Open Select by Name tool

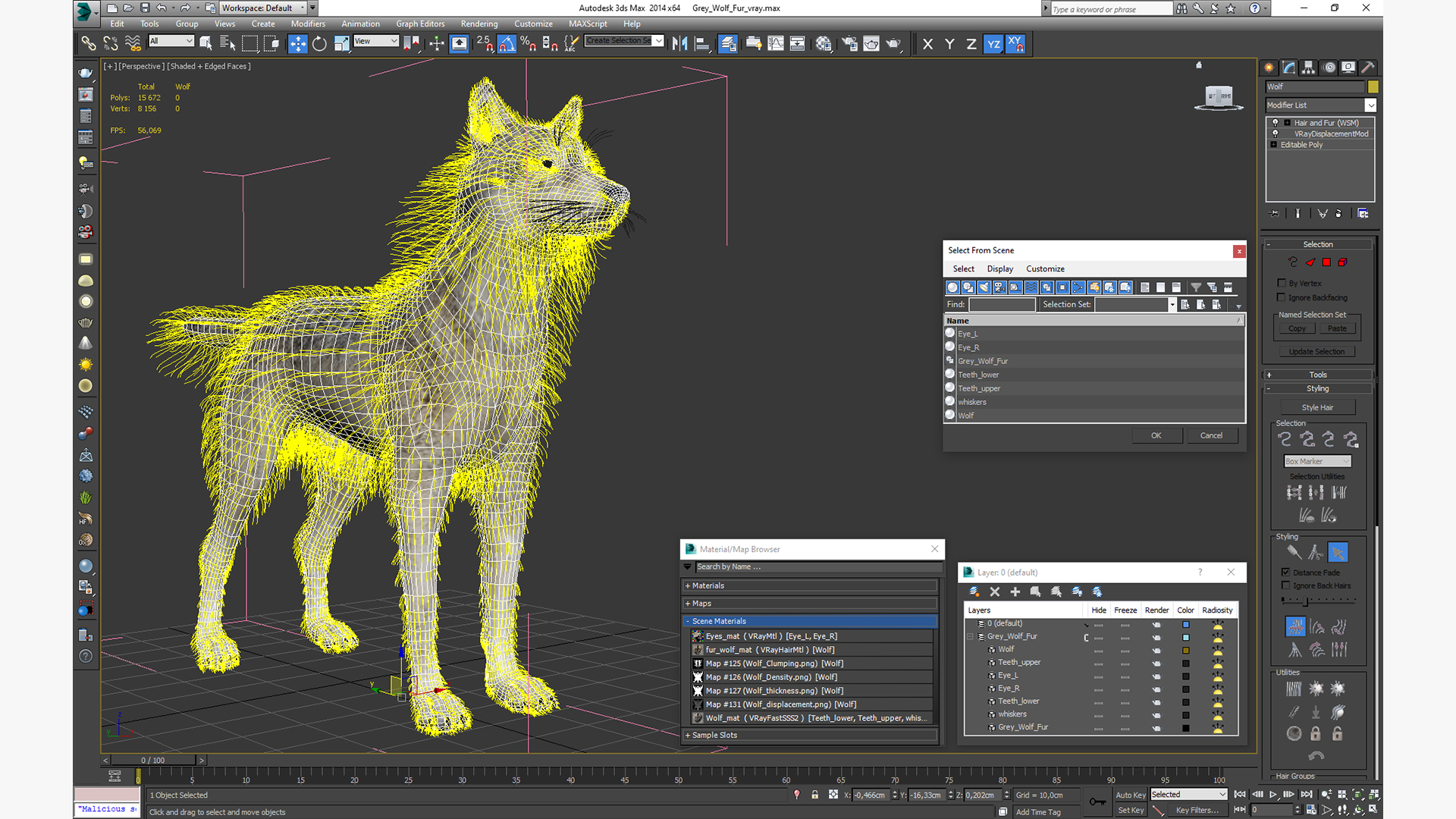(227, 44)
